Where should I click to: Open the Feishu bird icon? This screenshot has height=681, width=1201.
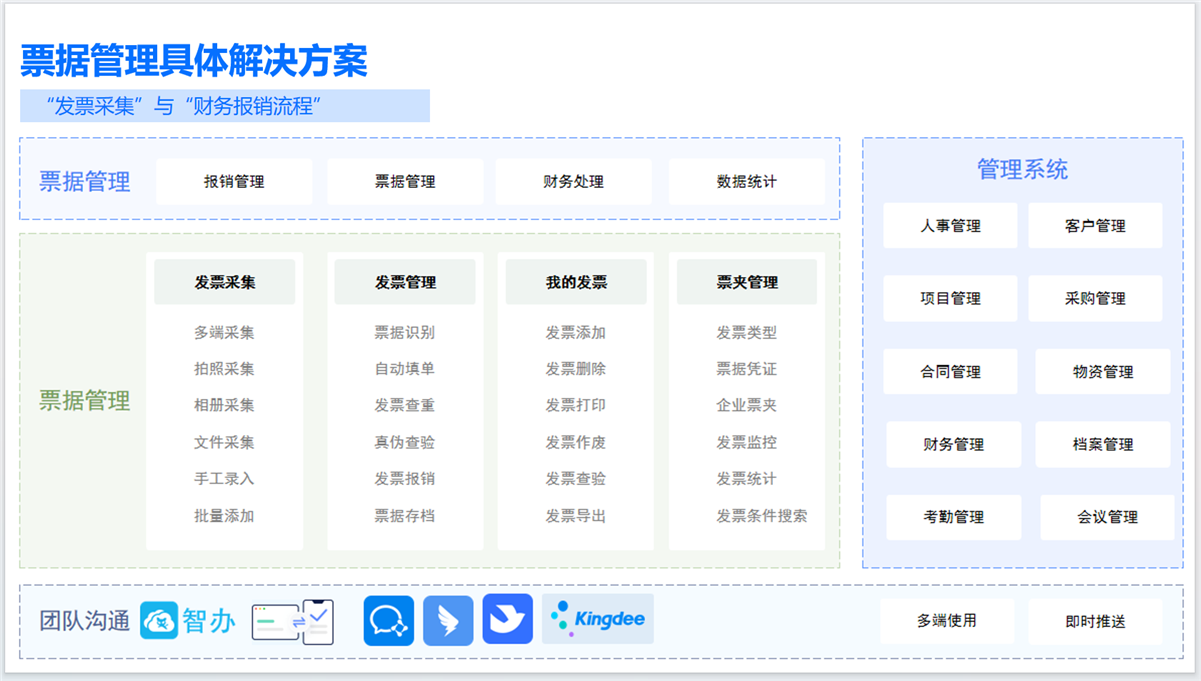point(507,620)
